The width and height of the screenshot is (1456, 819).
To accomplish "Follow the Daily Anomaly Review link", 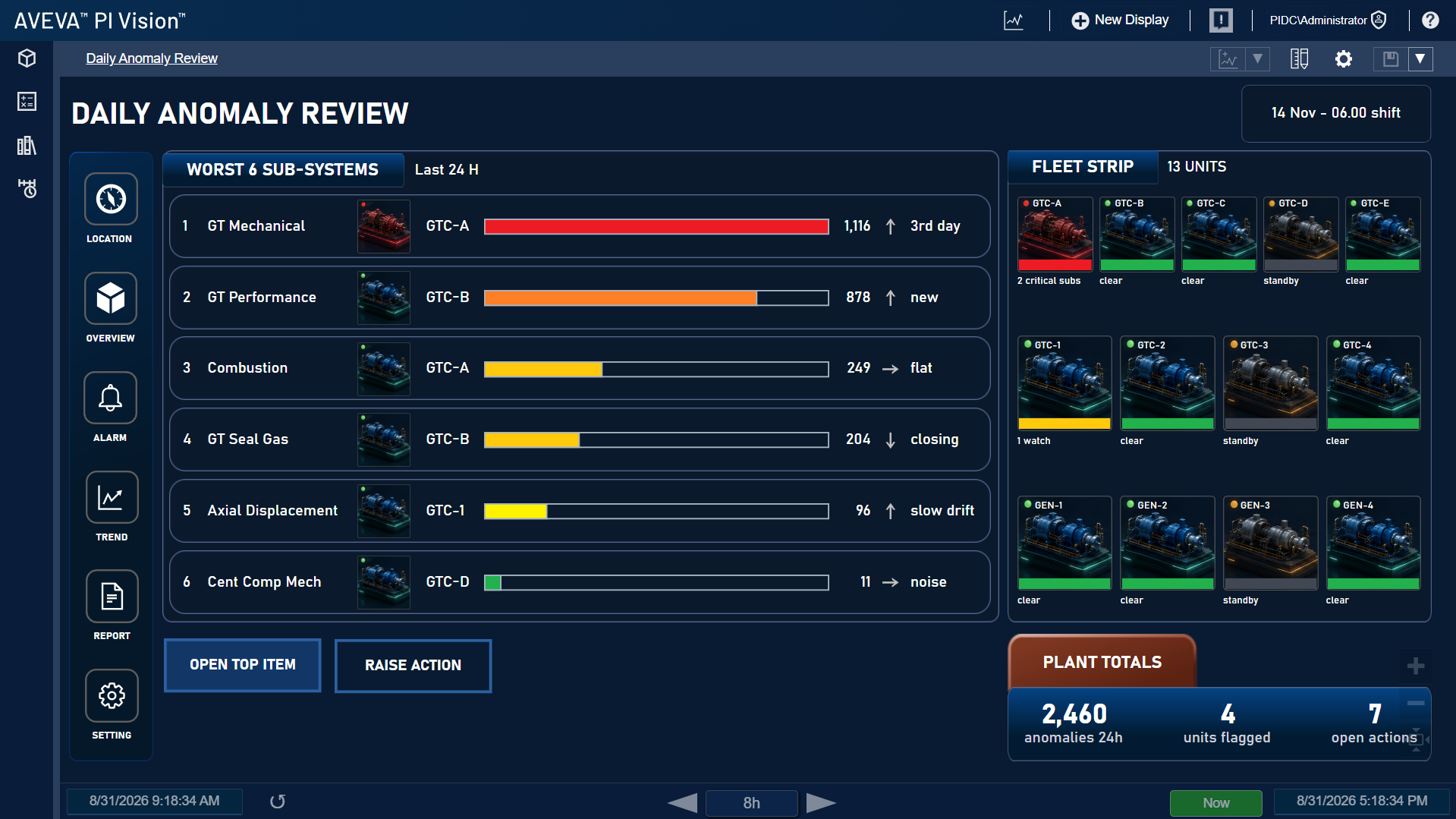I will [x=152, y=58].
